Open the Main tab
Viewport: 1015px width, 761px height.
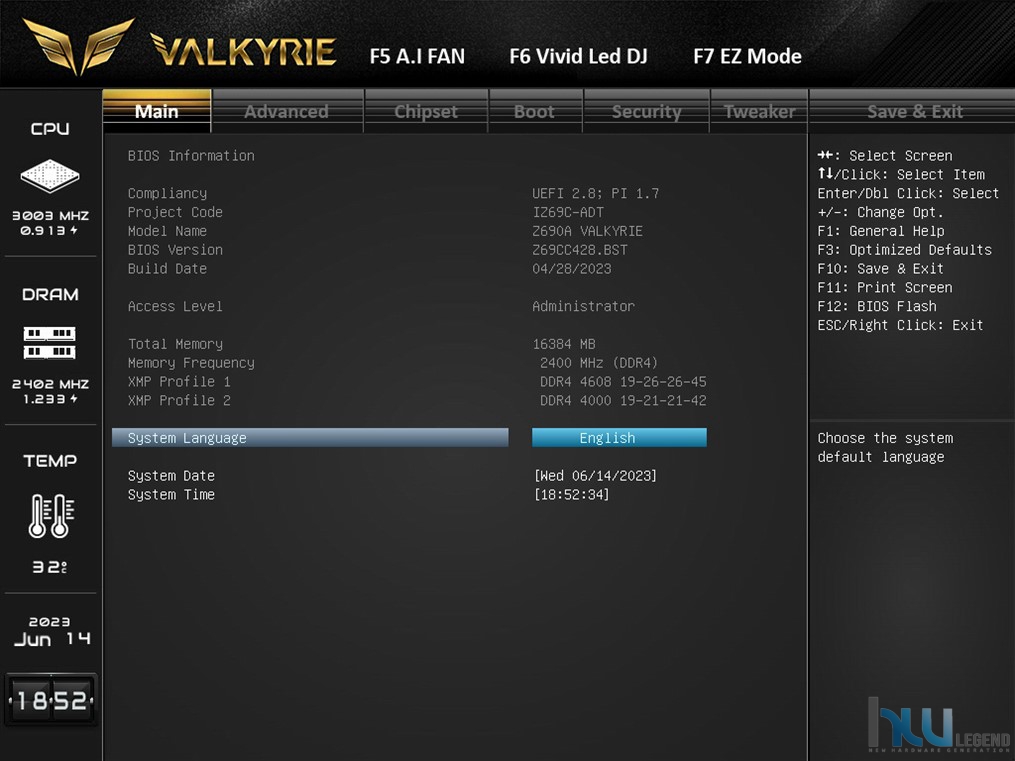point(157,111)
